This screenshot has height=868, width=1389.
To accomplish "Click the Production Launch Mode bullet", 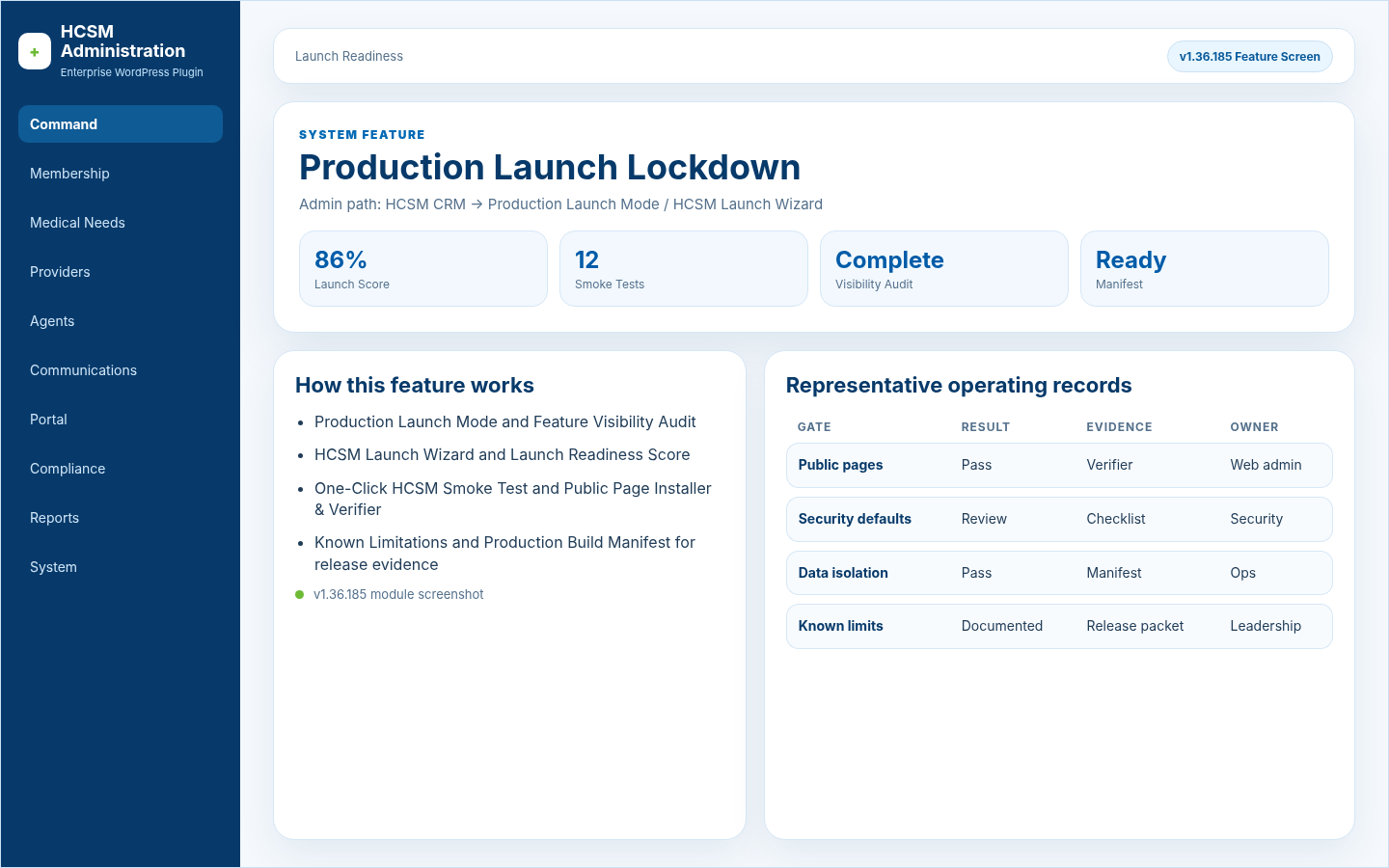I will (505, 422).
